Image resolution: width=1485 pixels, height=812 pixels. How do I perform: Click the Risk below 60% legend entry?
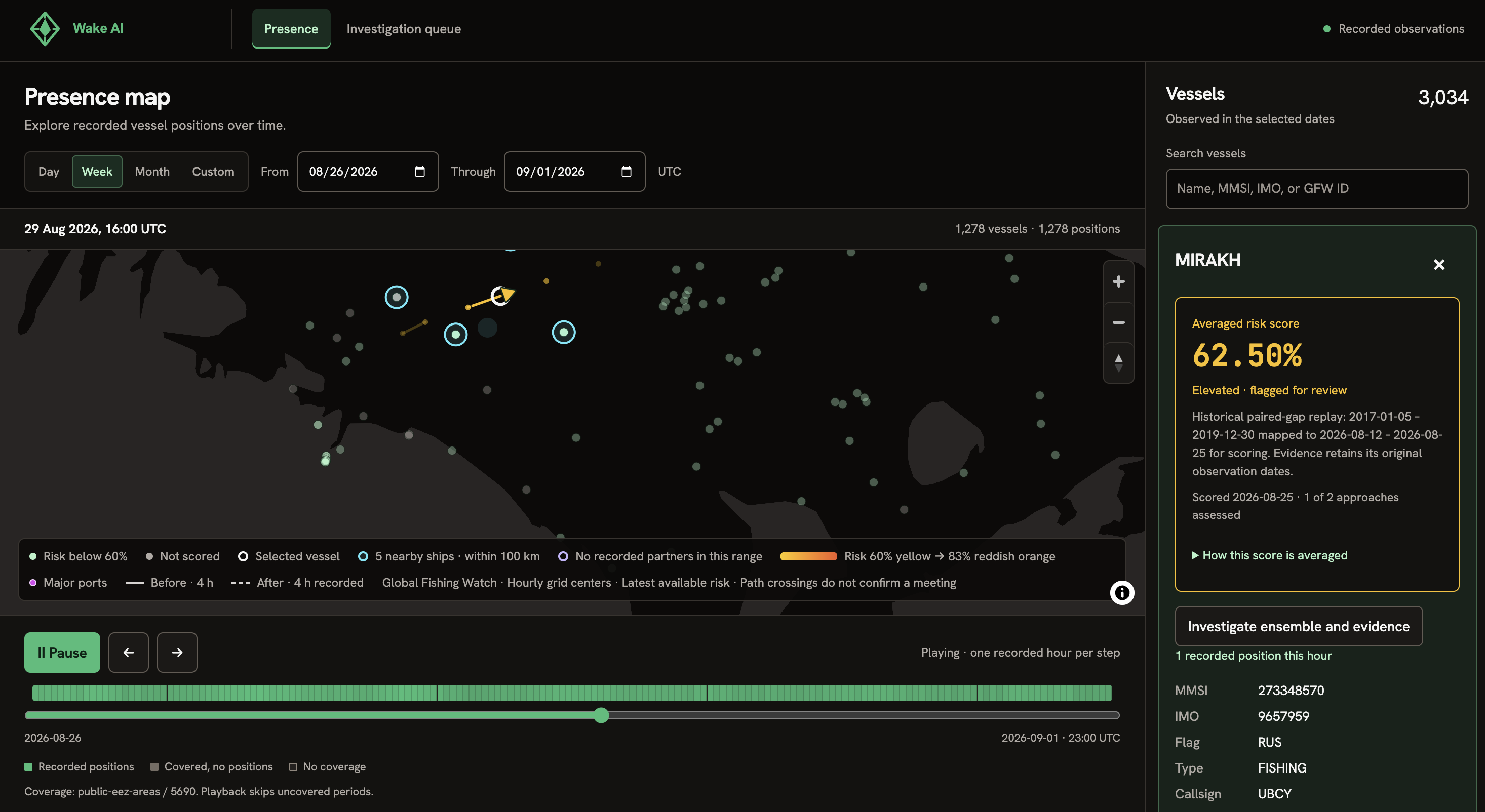pyautogui.click(x=79, y=556)
